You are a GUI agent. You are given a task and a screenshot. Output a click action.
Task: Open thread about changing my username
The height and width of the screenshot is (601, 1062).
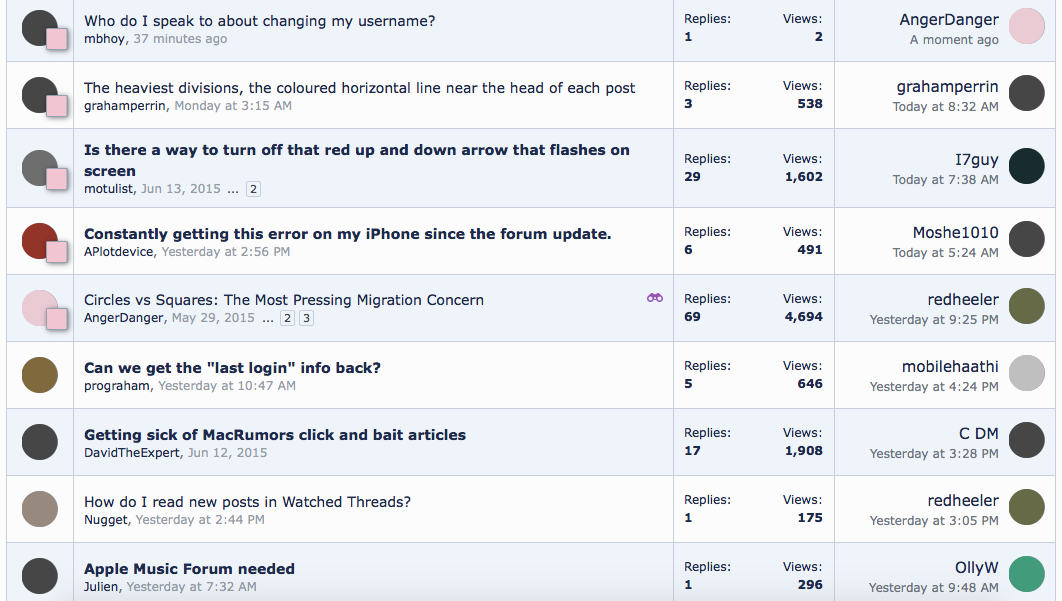click(259, 21)
